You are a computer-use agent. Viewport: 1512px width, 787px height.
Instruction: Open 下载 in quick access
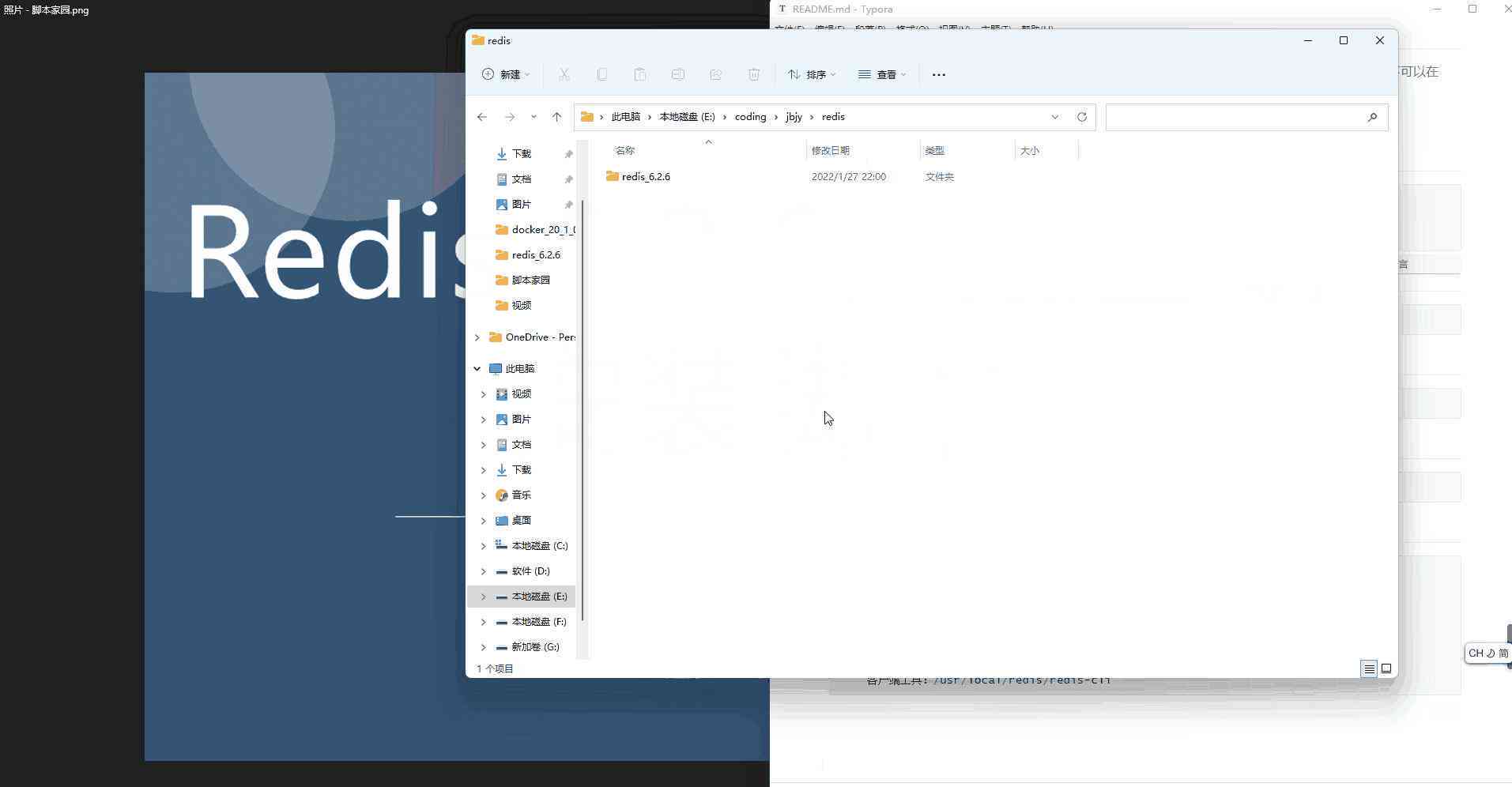pos(522,153)
